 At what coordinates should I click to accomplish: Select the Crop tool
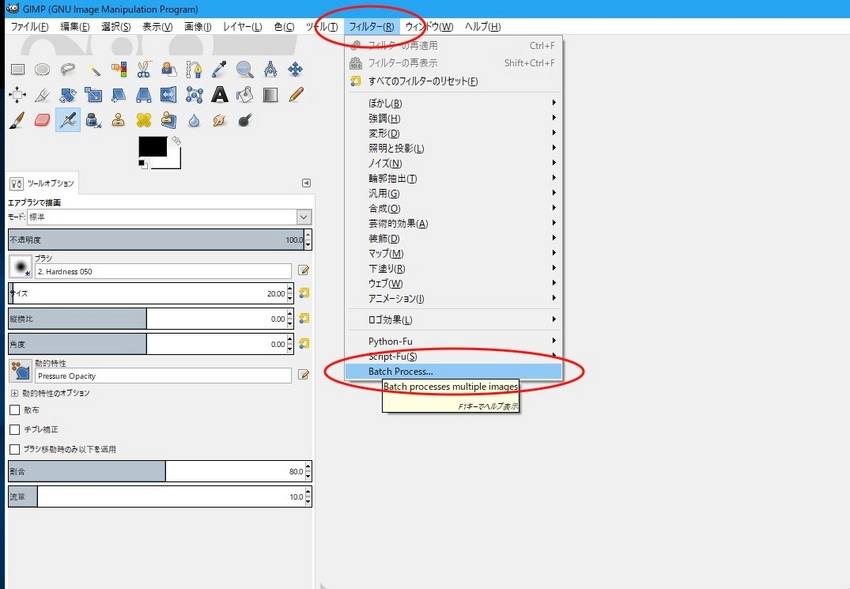pyautogui.click(x=42, y=95)
